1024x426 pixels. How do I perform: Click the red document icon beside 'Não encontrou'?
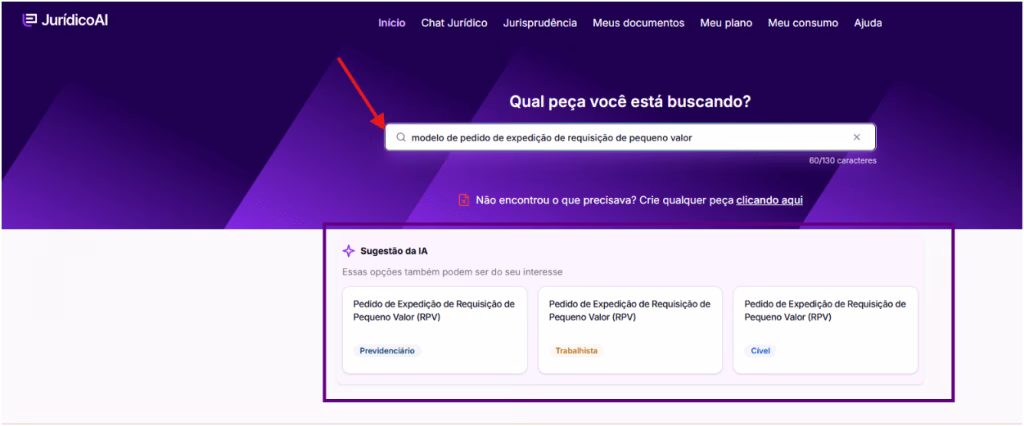coord(464,200)
